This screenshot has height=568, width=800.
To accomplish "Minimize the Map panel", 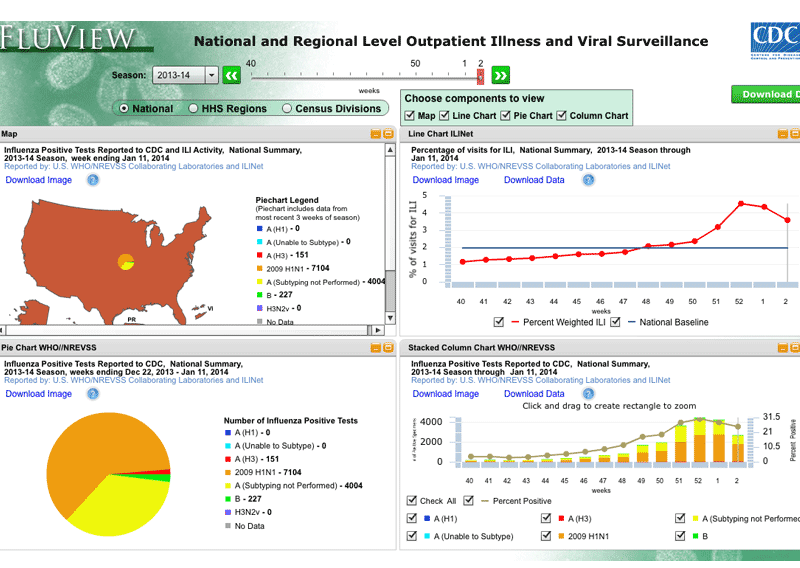I will coord(376,134).
